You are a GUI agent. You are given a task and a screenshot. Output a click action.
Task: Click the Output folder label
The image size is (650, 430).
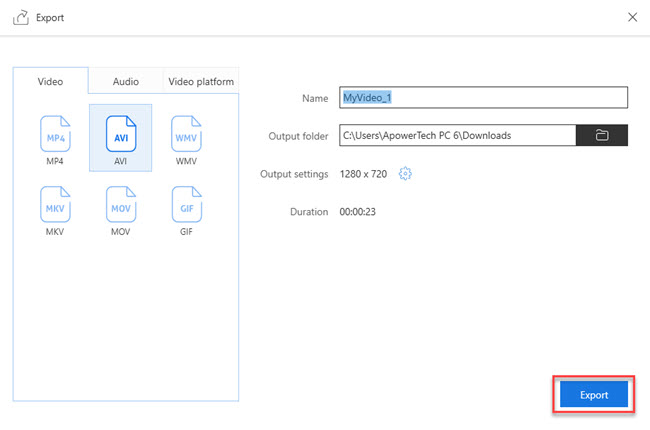click(298, 136)
